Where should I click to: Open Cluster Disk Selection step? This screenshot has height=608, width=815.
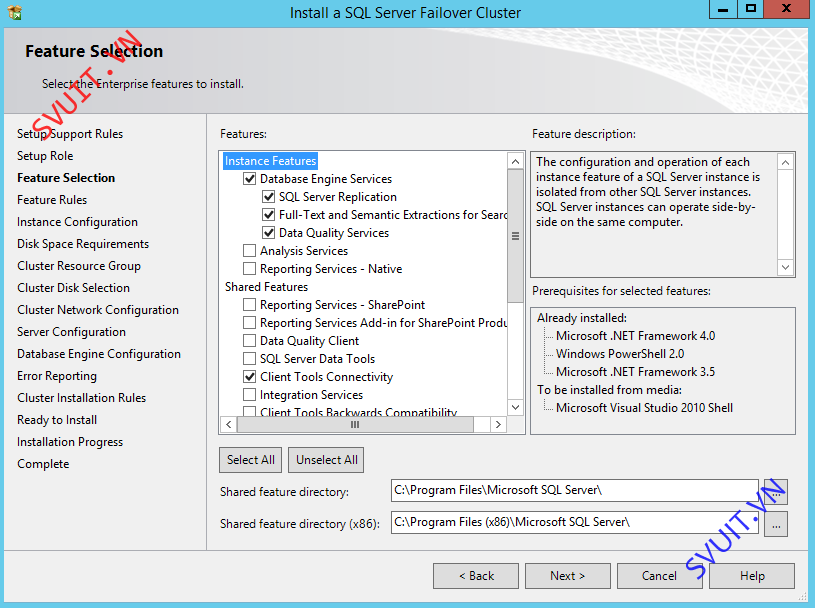pos(73,288)
